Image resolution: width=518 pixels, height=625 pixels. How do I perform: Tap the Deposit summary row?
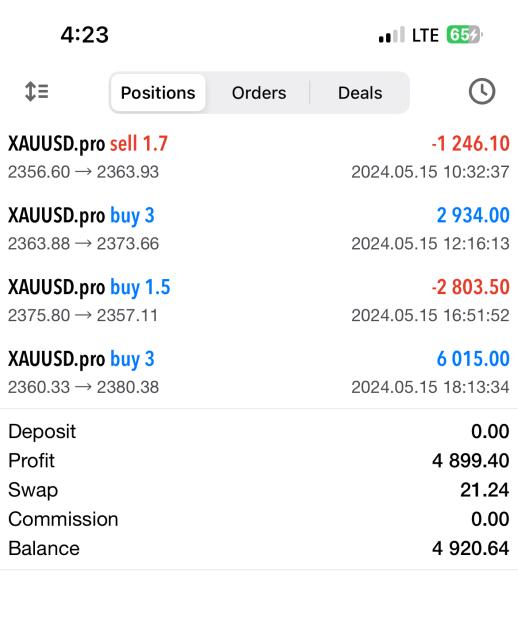coord(259,432)
